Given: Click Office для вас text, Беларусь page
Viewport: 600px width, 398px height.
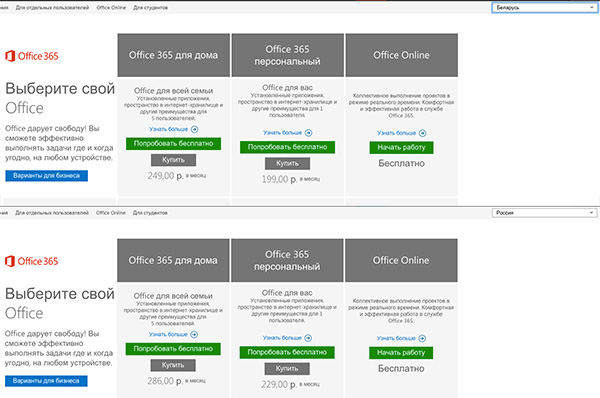Looking at the screenshot, I should pos(287,88).
